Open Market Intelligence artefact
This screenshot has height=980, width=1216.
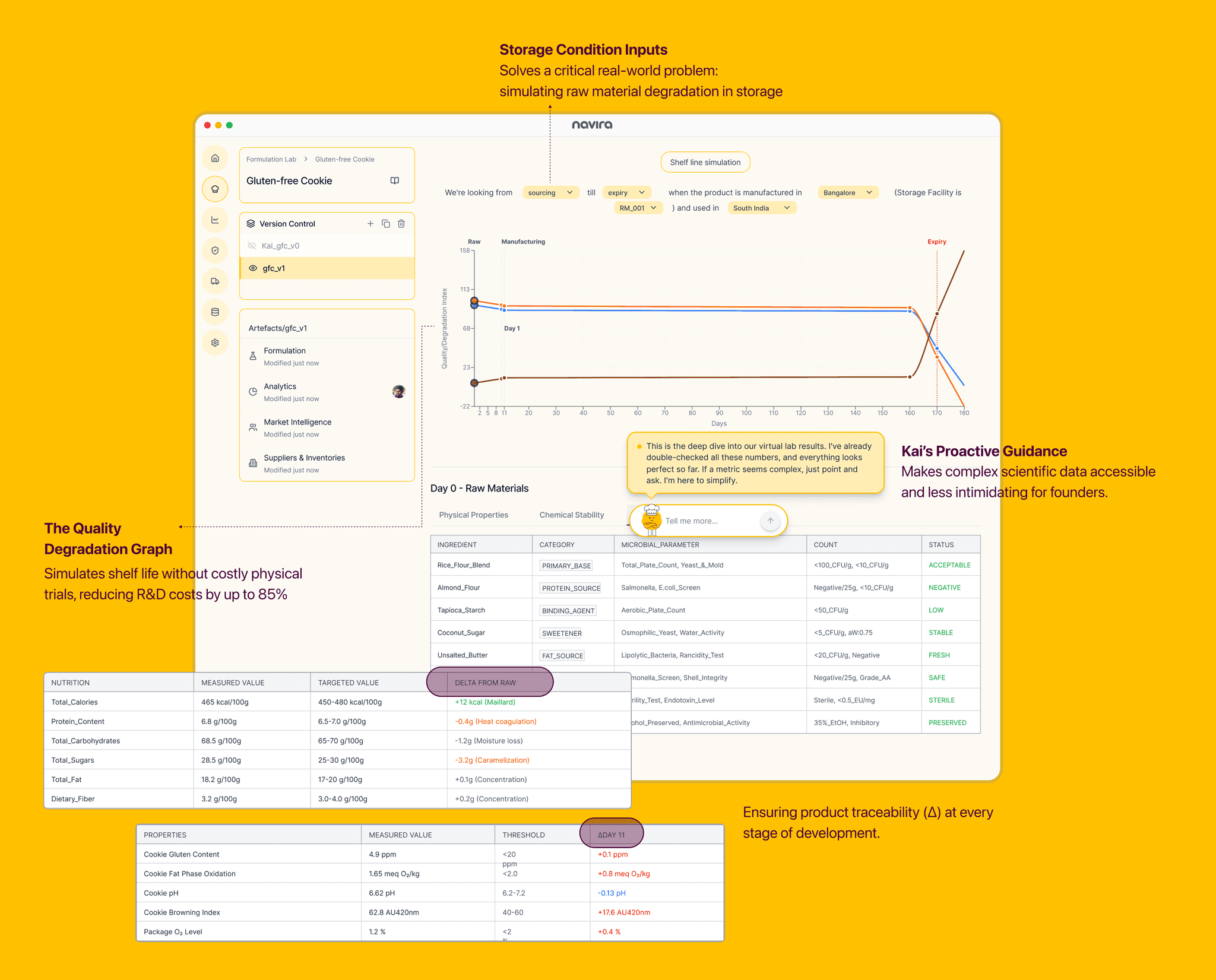tap(297, 422)
